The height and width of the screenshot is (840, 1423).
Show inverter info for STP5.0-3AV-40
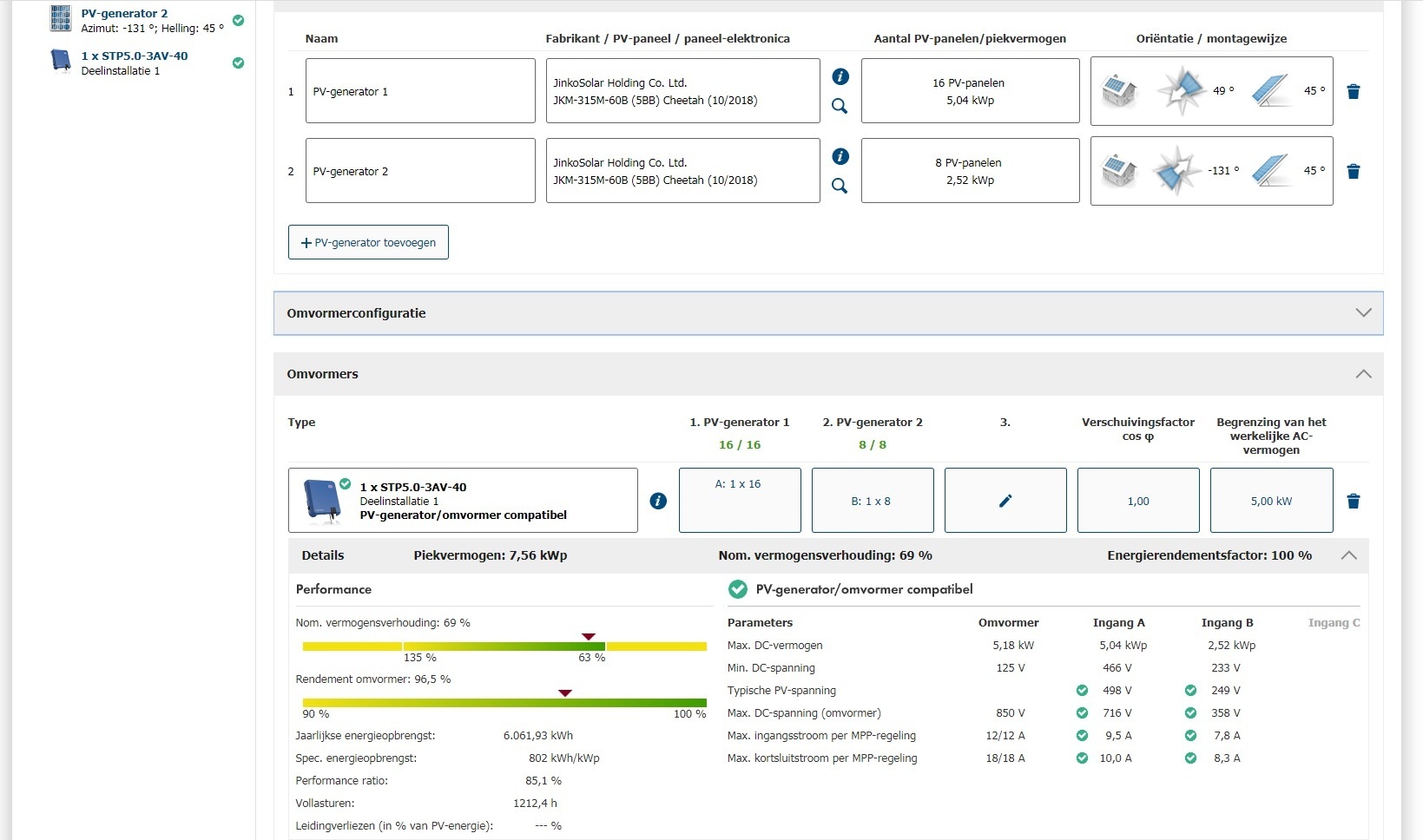(658, 501)
